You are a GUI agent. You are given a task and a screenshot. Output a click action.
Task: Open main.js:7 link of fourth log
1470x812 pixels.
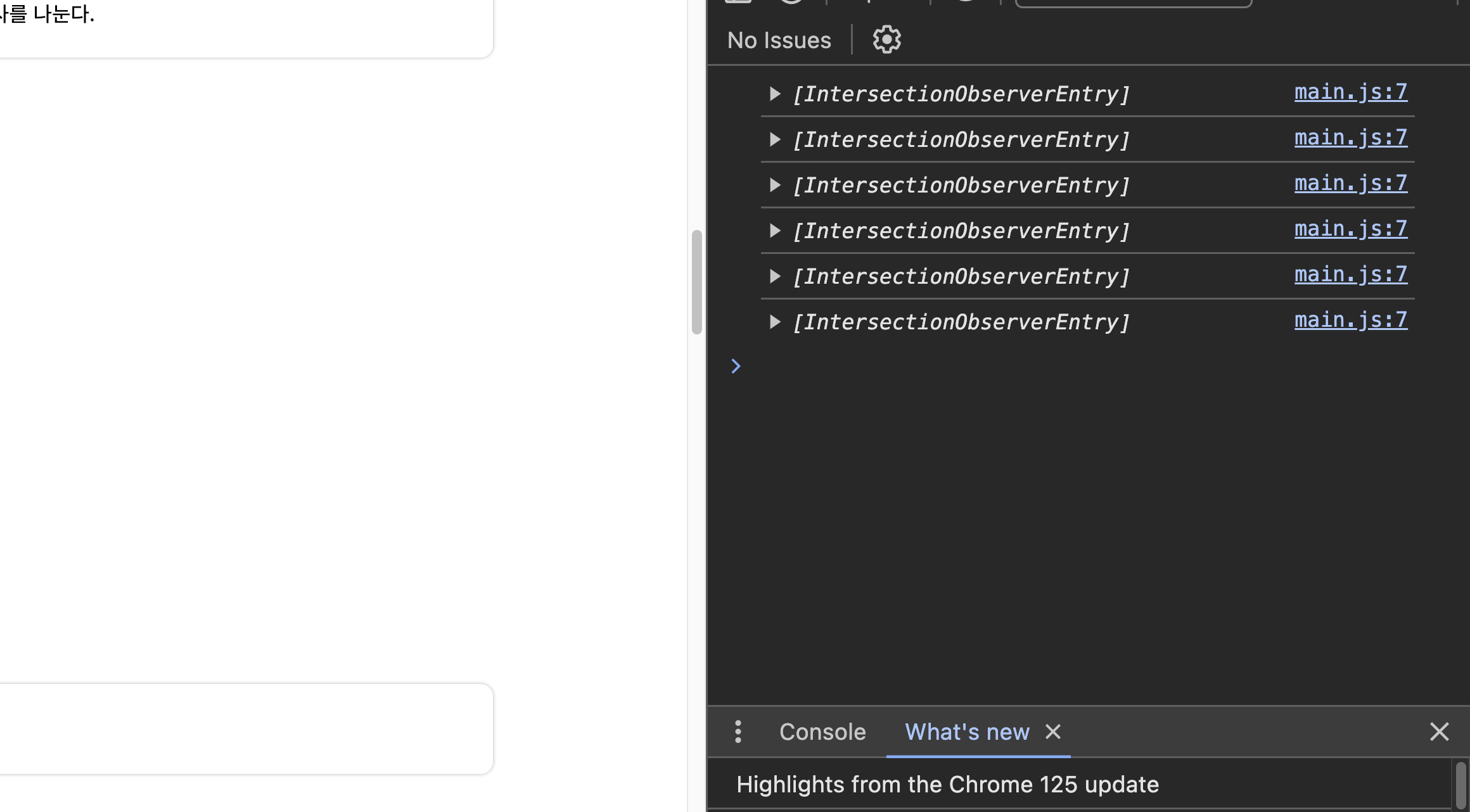[1350, 229]
